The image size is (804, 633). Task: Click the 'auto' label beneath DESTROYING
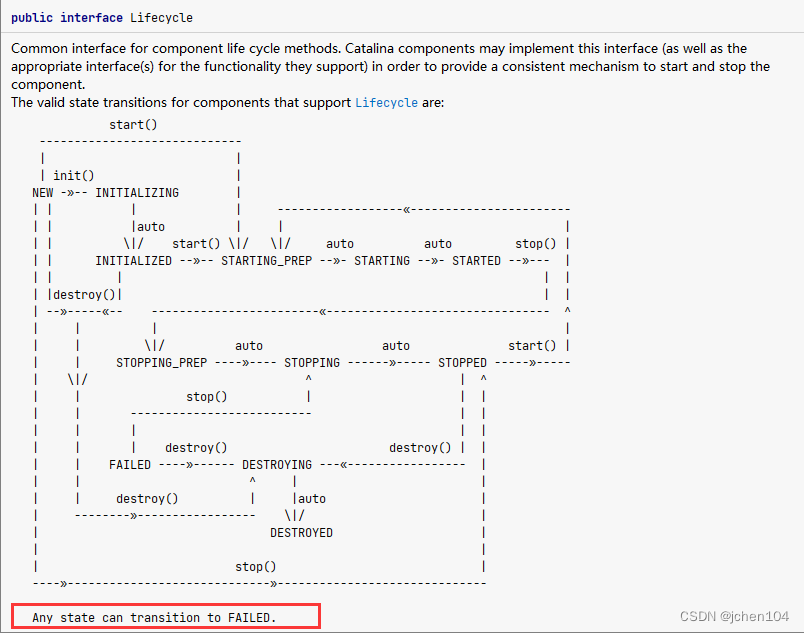[312, 499]
